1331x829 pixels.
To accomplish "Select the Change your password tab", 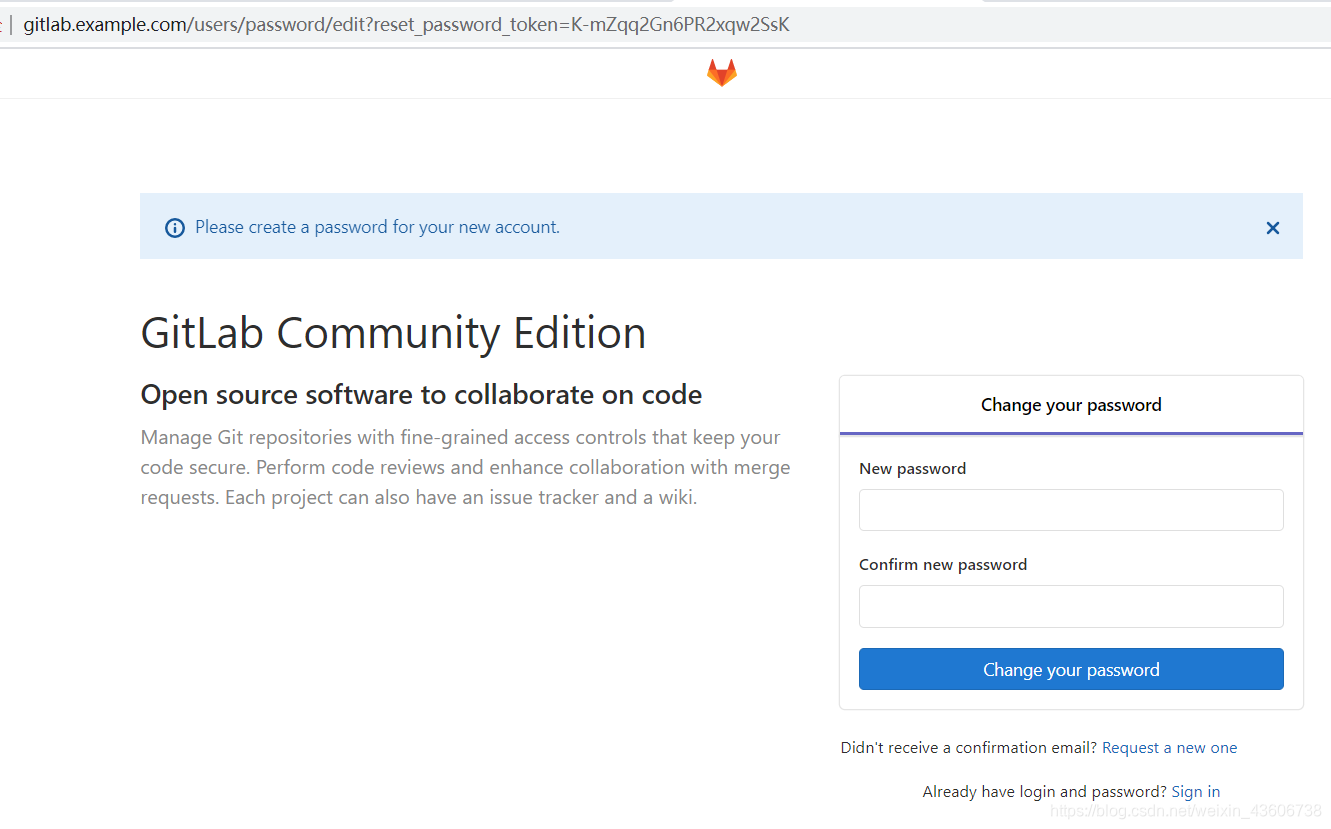I will coord(1071,405).
